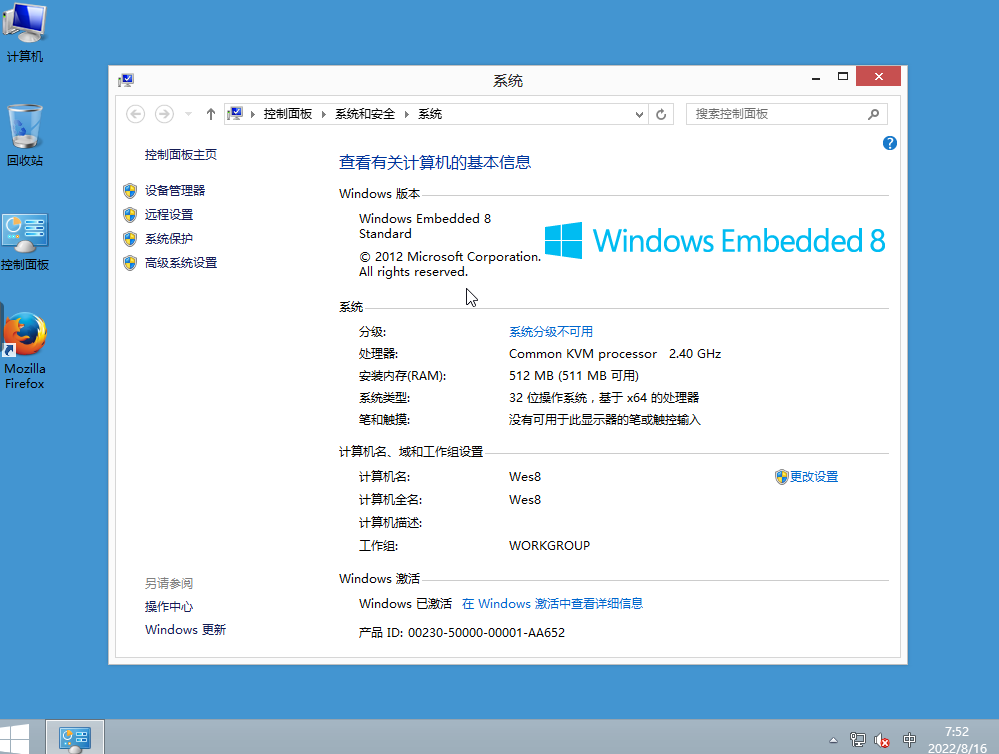Image resolution: width=999 pixels, height=754 pixels.
Task: Open the 回收站 recycle bin icon
Action: [x=25, y=136]
